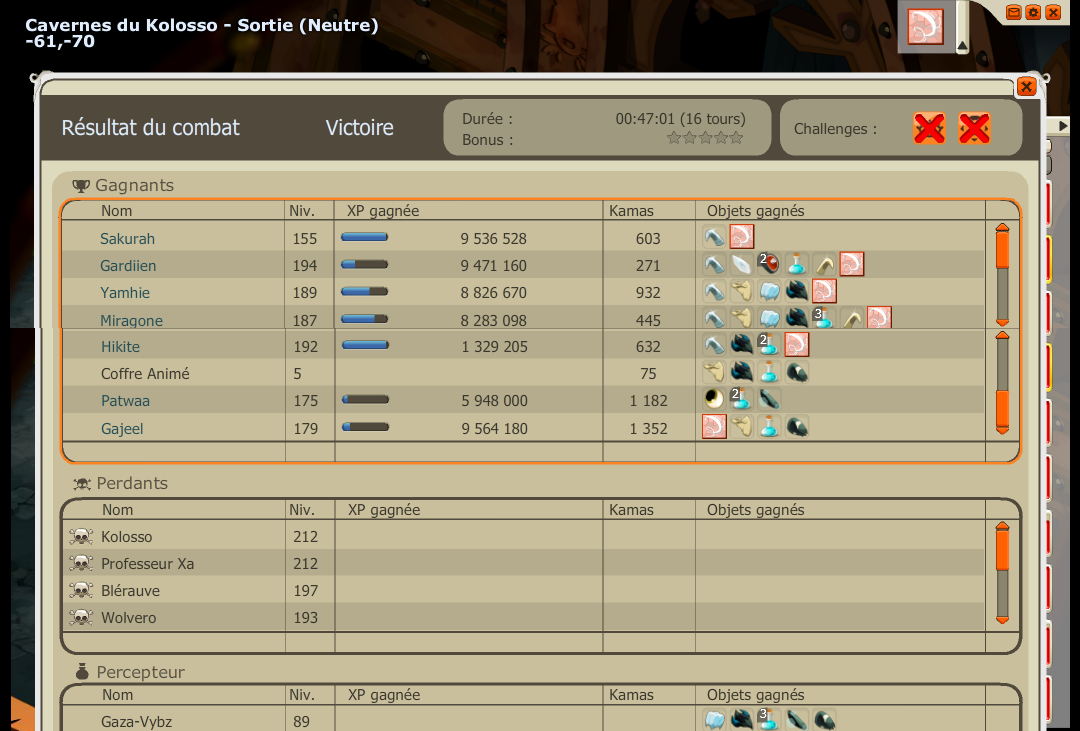The height and width of the screenshot is (731, 1080).
Task: Click Sakurah's XP progress bar
Action: [364, 237]
